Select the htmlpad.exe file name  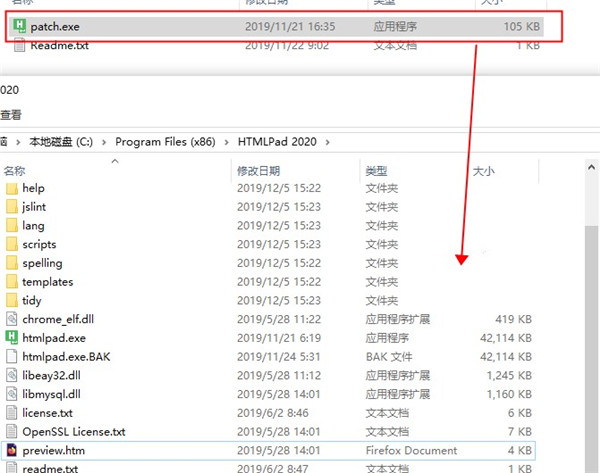(54, 338)
